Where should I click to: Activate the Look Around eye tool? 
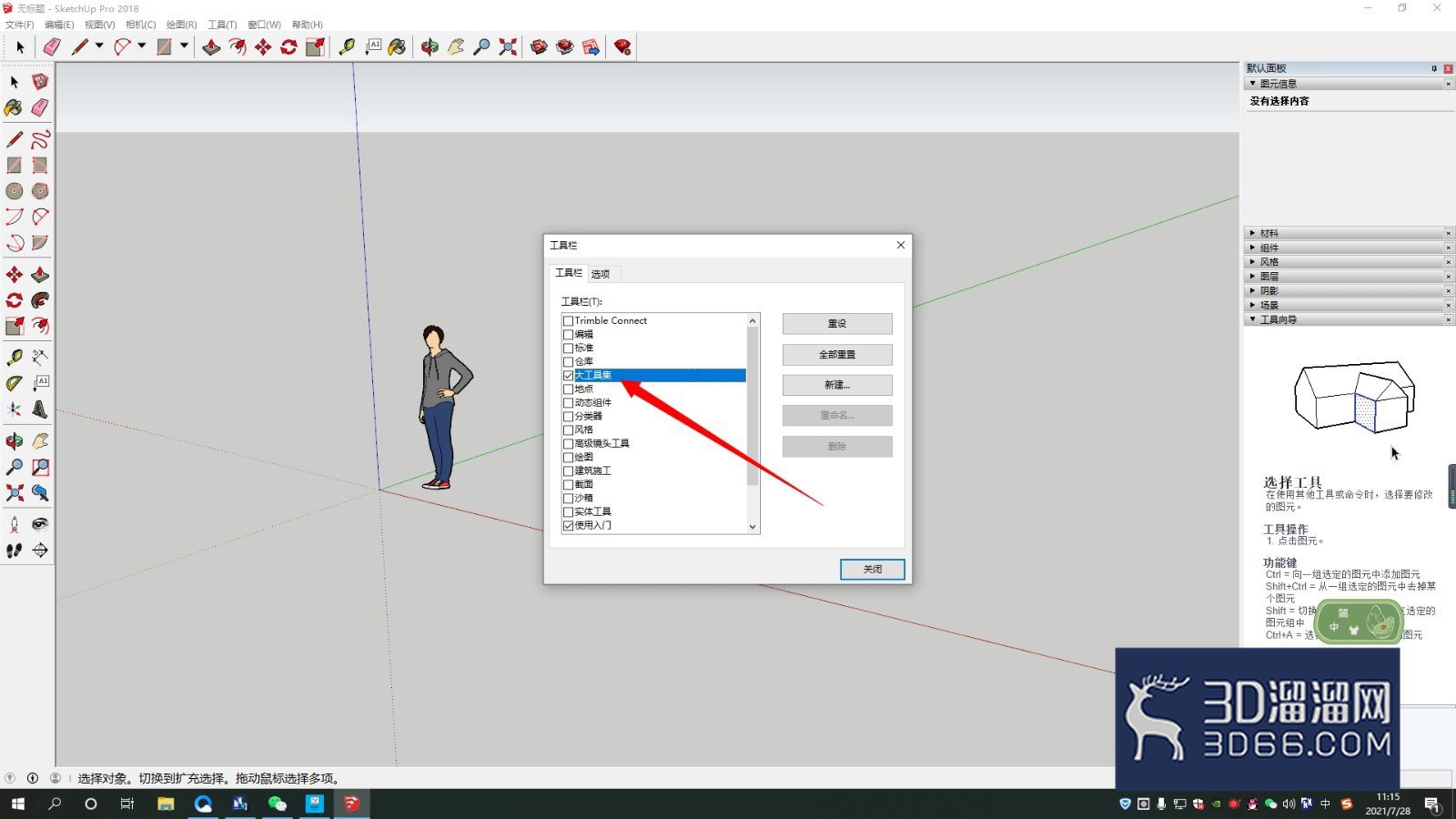click(x=40, y=524)
